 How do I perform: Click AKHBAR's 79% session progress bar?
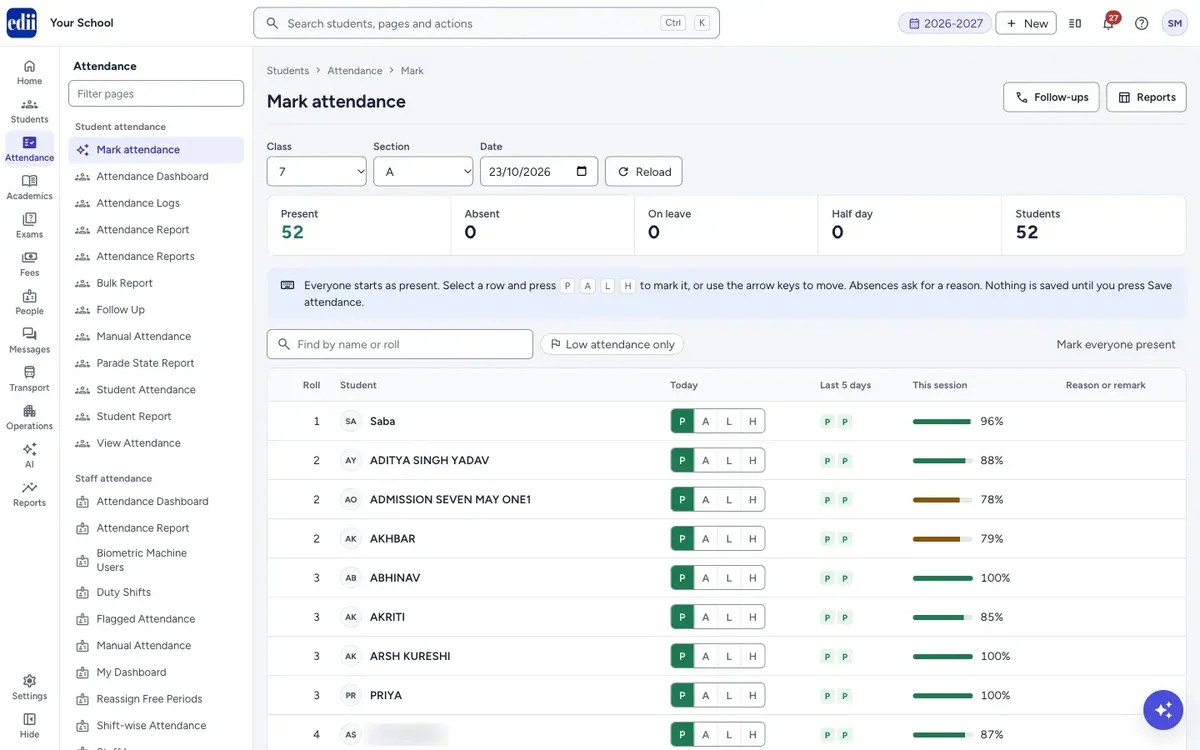point(943,539)
